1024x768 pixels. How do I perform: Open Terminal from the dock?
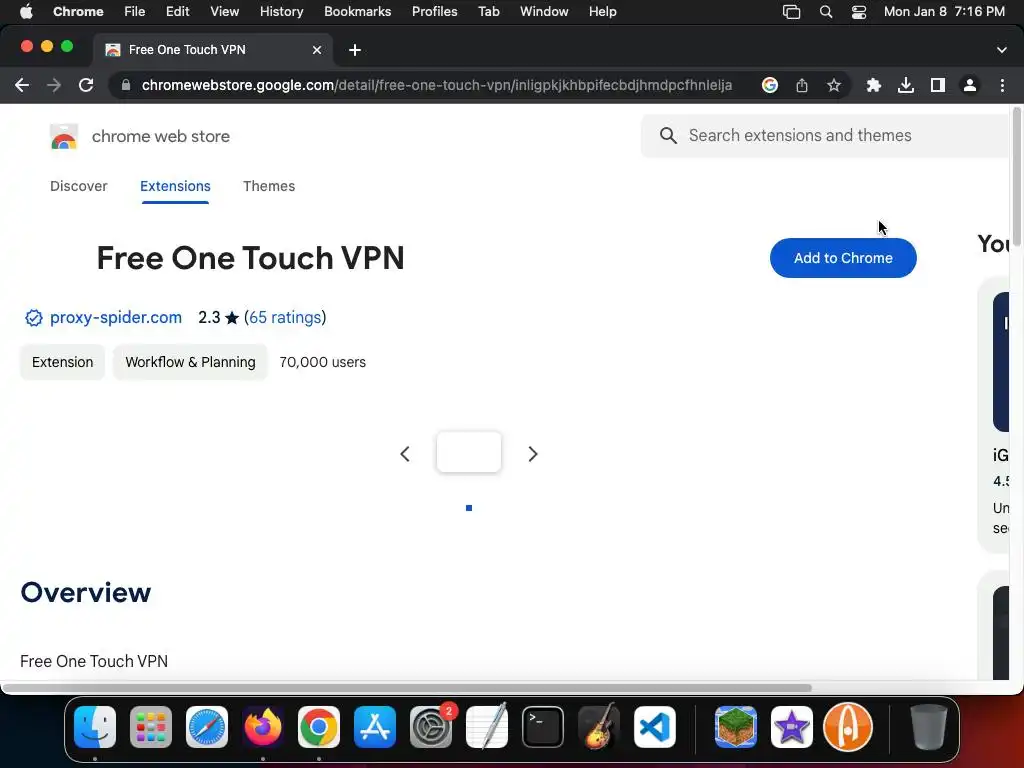pyautogui.click(x=543, y=727)
